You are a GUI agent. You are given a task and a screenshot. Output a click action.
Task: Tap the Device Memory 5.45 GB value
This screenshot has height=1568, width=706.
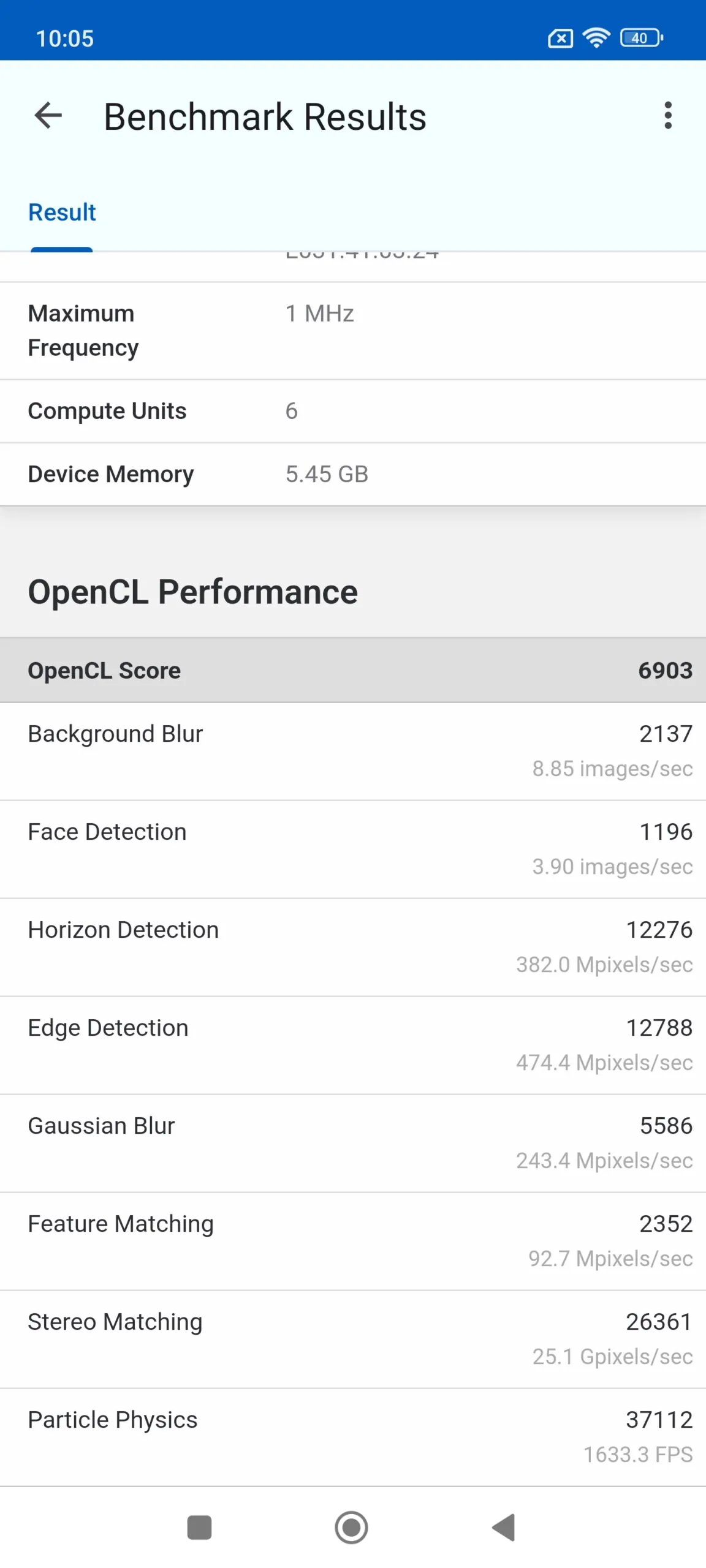pyautogui.click(x=327, y=474)
